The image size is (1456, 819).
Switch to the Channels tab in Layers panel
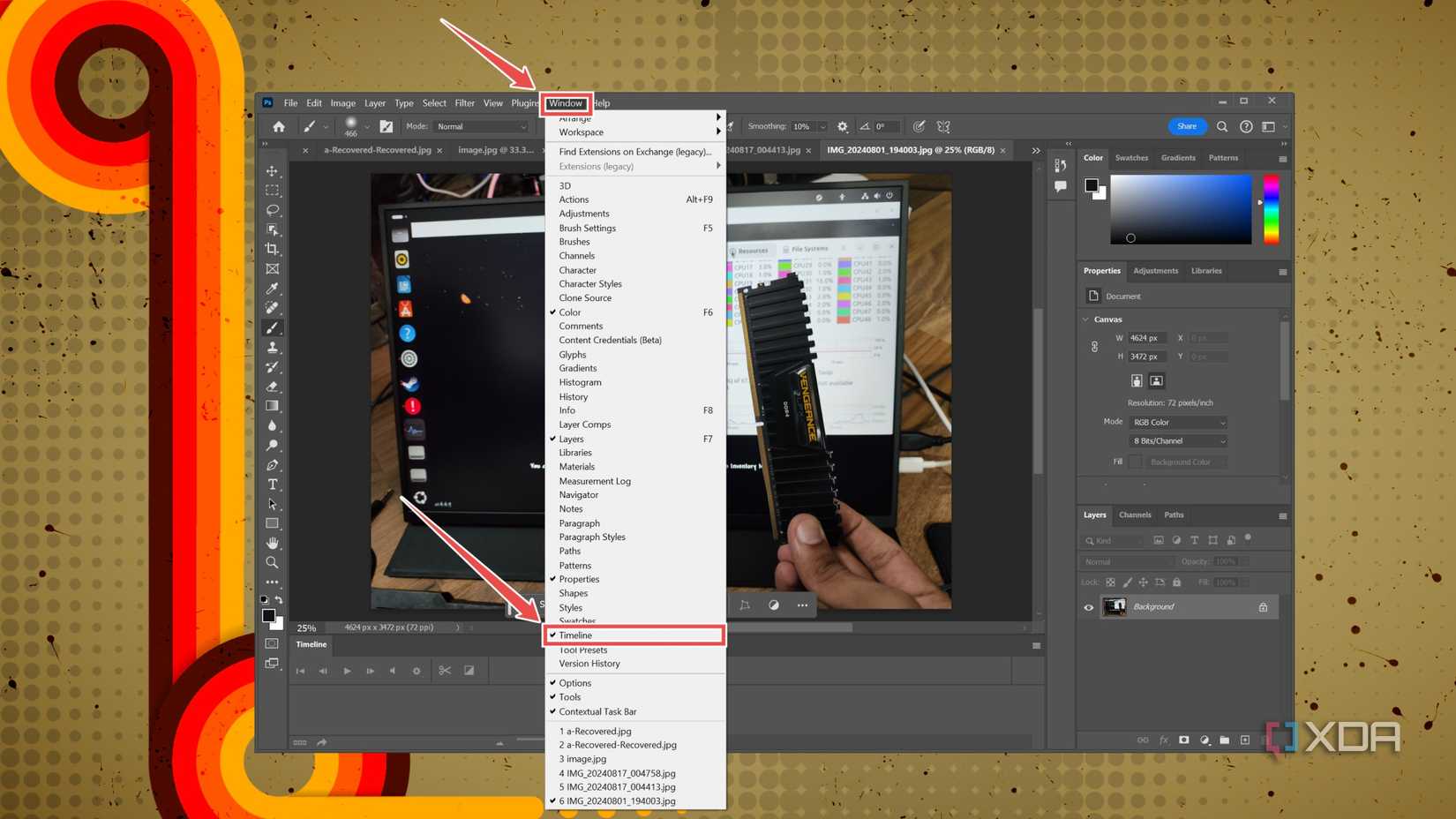click(1135, 515)
